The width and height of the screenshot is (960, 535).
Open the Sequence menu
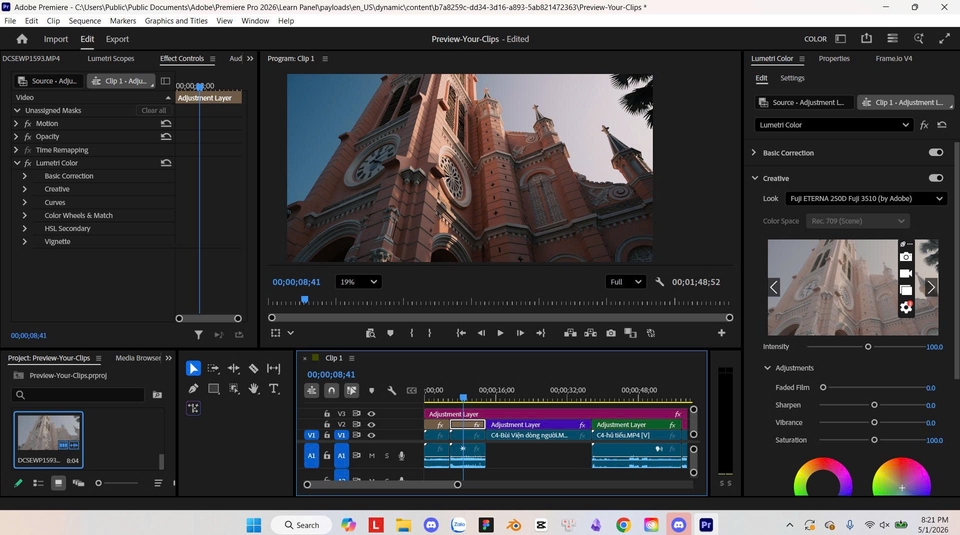tap(85, 21)
